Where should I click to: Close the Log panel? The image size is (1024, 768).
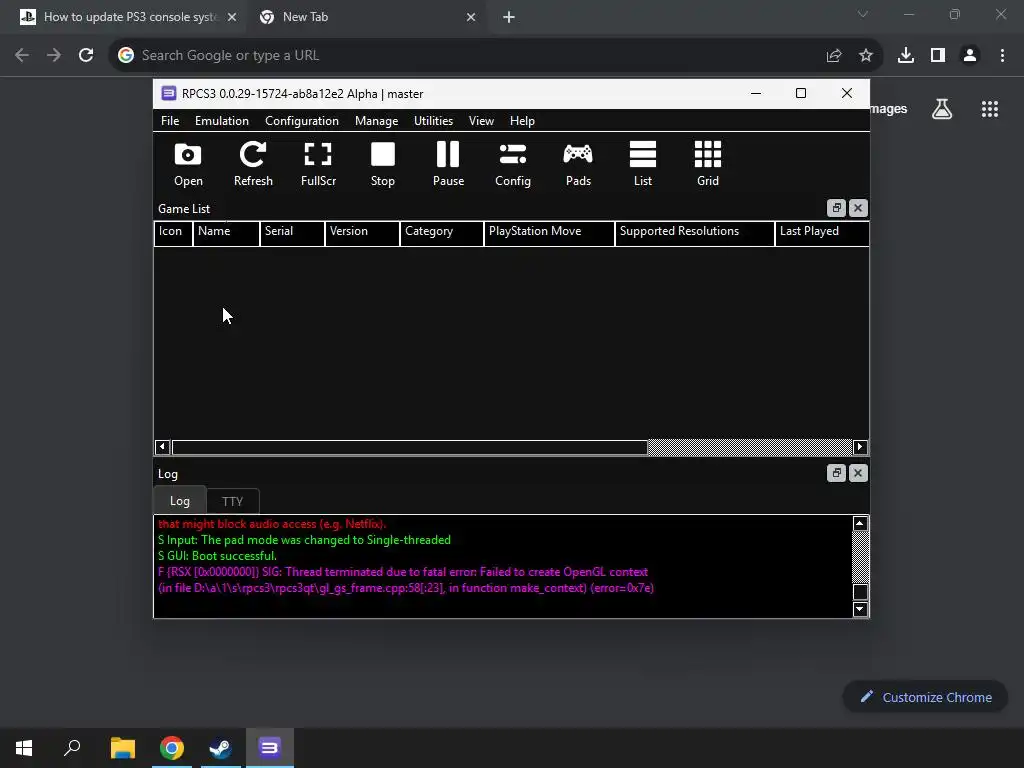[858, 473]
